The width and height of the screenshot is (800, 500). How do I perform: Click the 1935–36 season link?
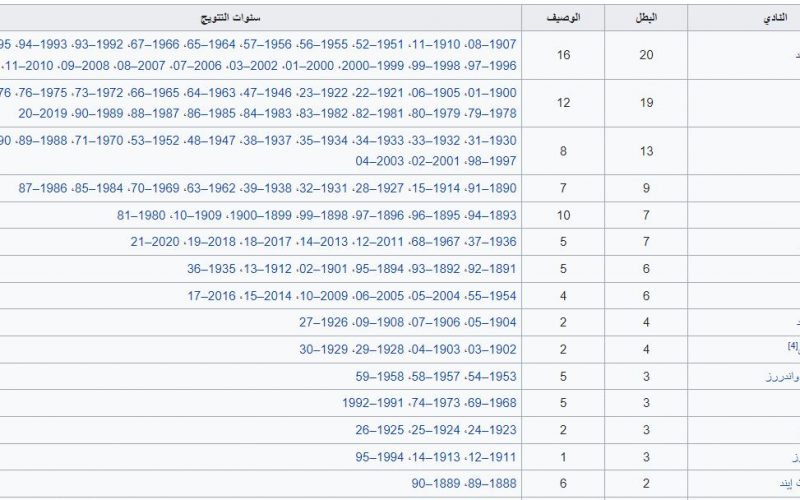pyautogui.click(x=211, y=268)
